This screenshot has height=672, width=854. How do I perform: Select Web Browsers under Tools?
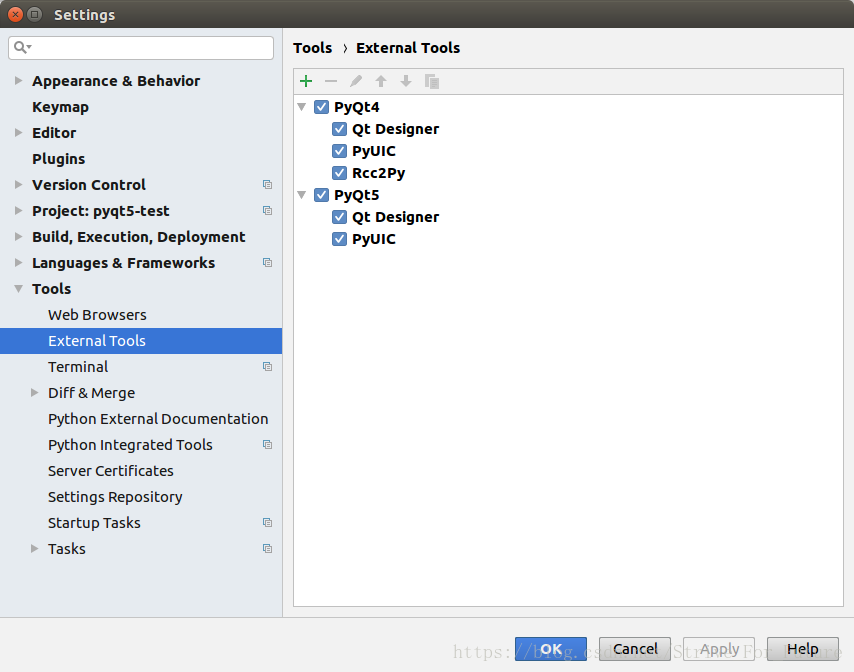point(97,315)
